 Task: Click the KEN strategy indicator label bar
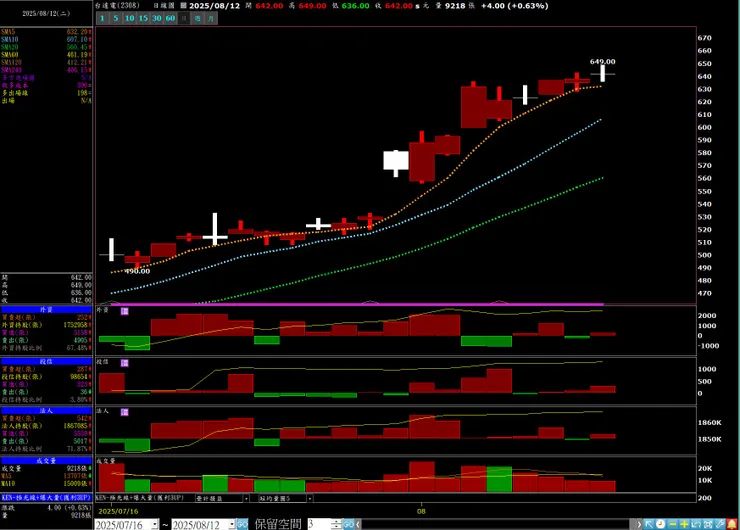tap(46, 498)
